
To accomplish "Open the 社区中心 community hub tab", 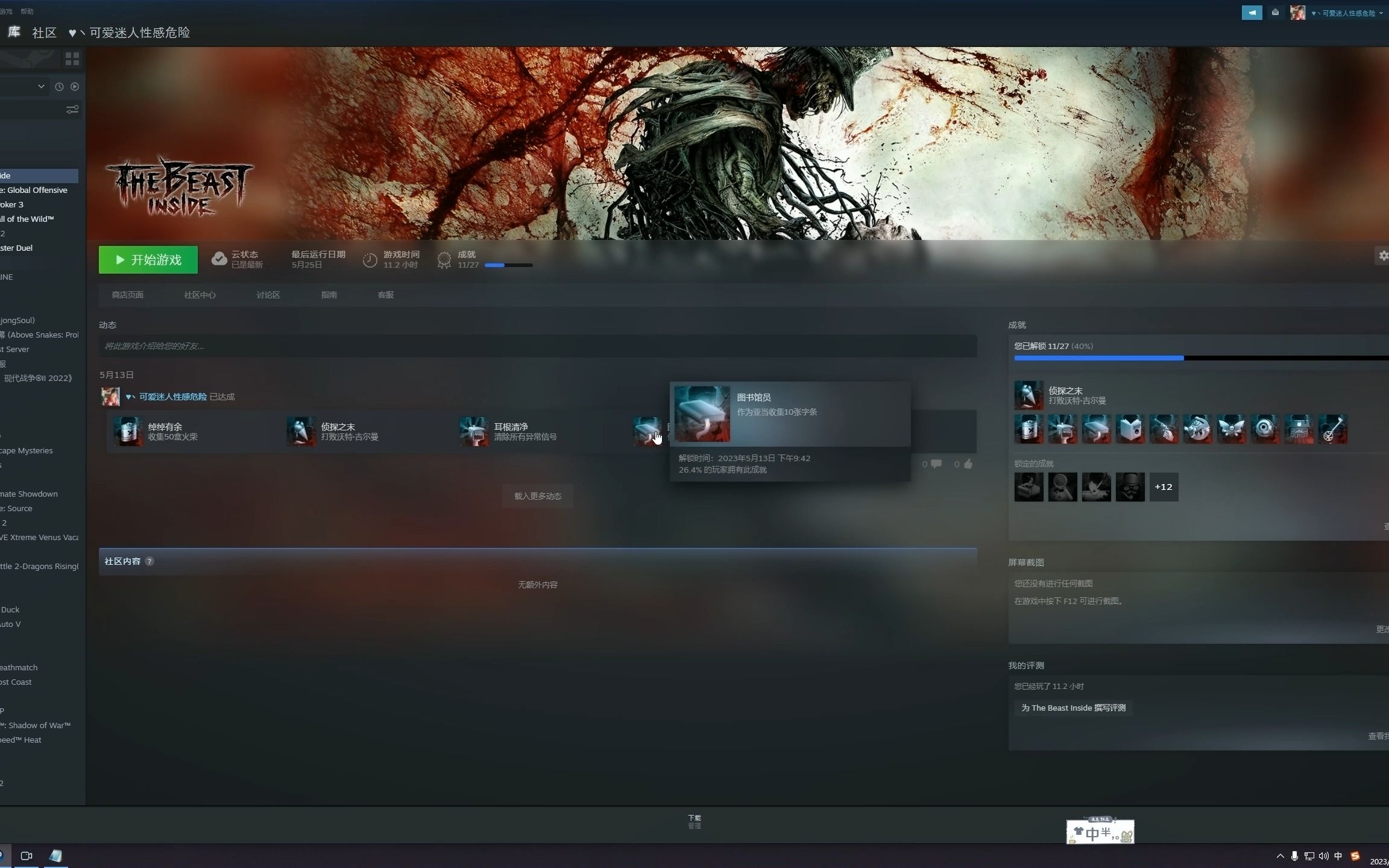I will [200, 295].
